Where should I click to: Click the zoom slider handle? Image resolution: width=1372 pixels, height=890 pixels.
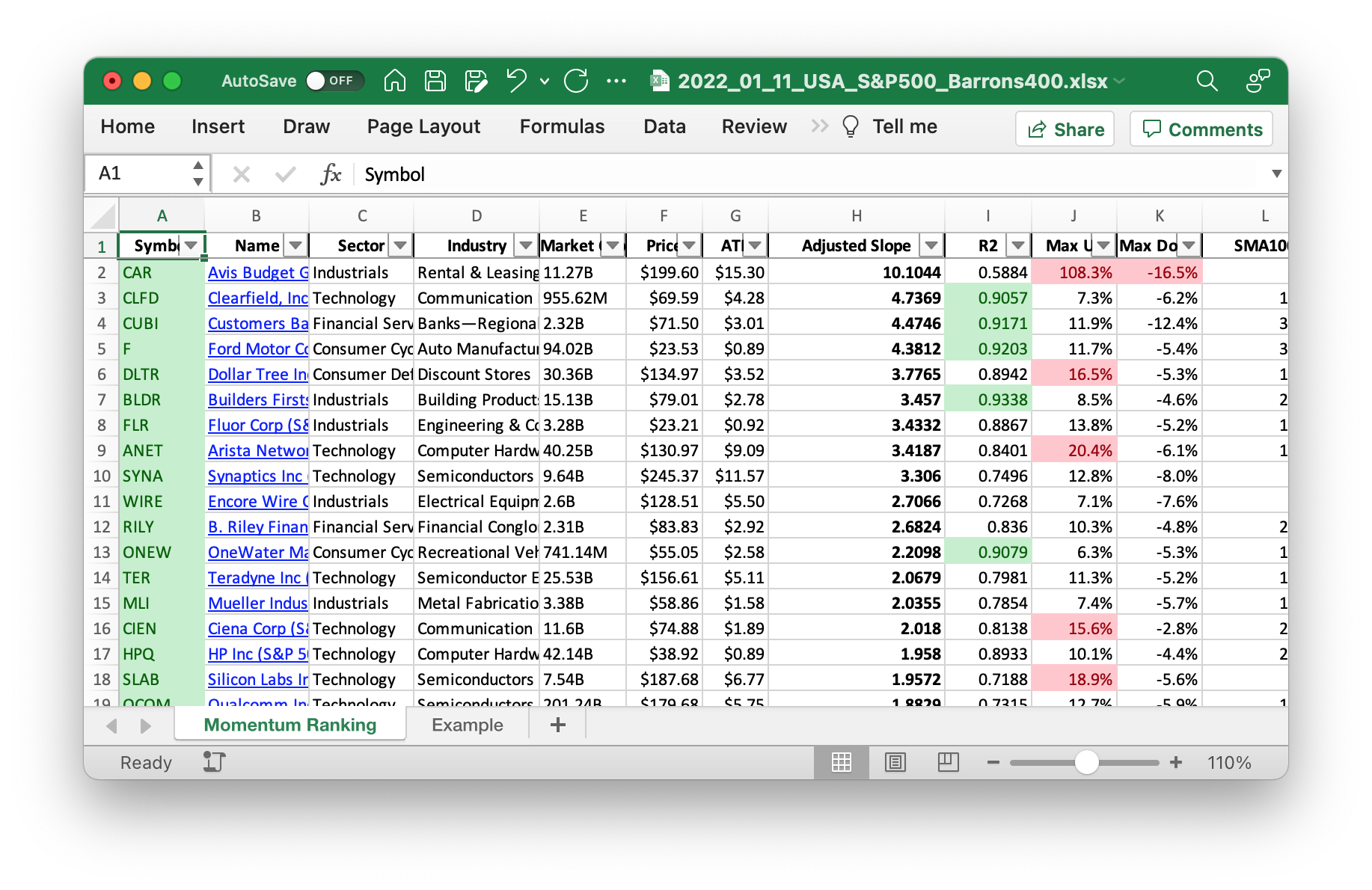coord(1086,762)
